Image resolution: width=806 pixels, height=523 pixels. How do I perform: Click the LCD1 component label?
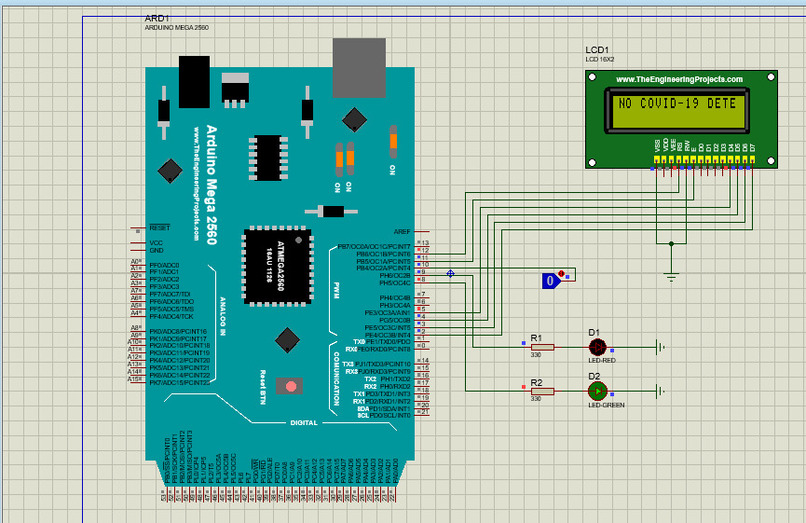597,50
